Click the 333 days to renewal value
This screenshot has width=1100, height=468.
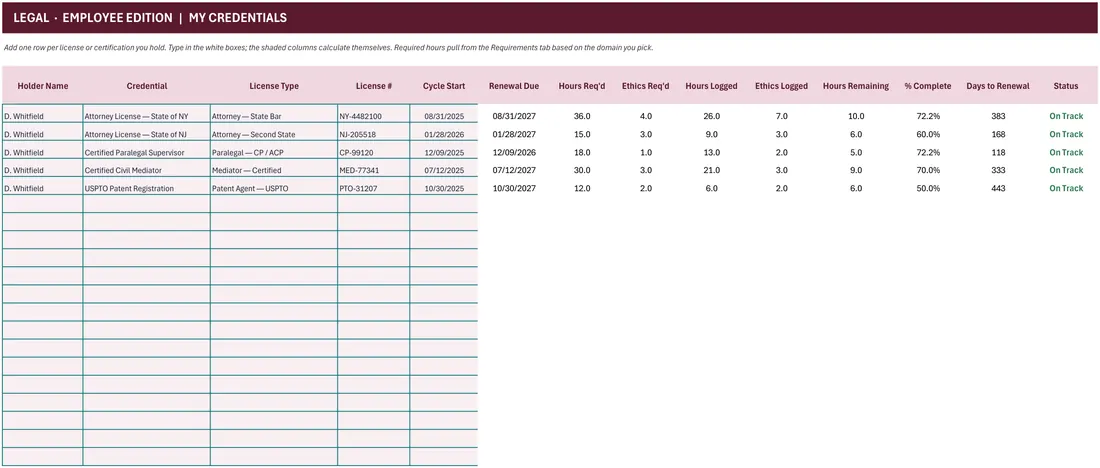point(998,170)
